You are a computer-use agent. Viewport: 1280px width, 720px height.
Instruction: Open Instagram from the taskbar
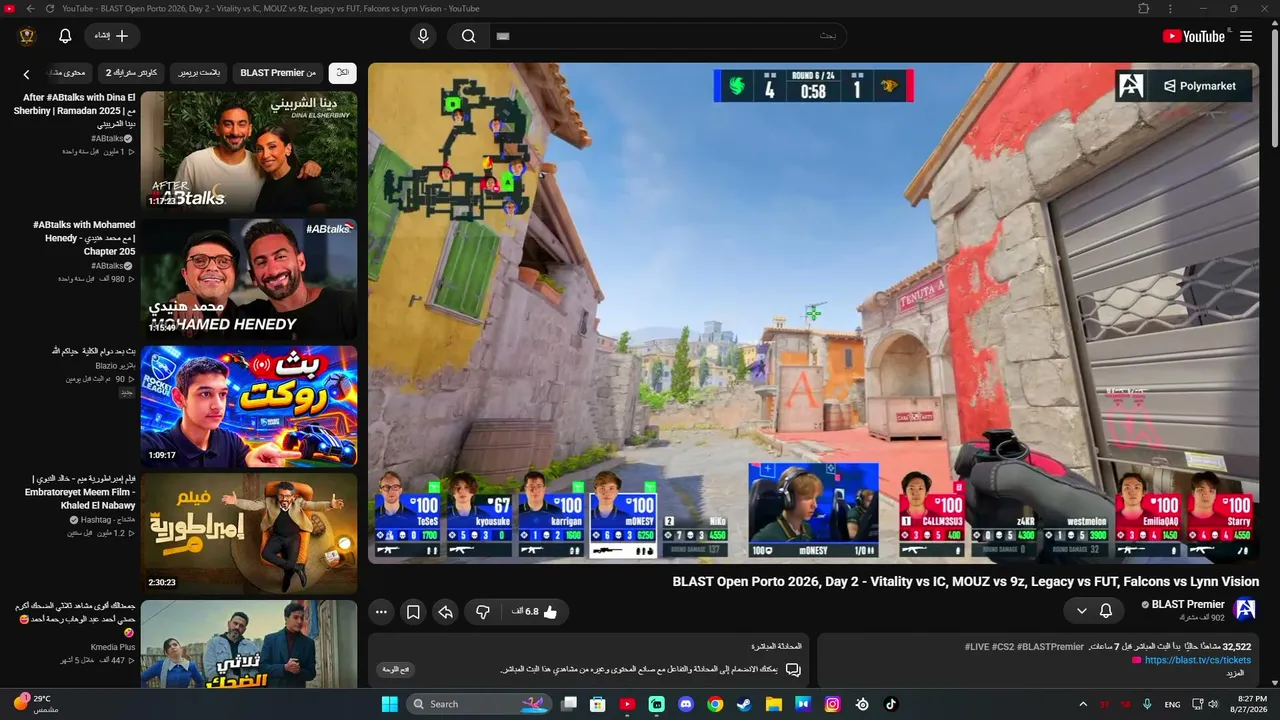coord(832,704)
